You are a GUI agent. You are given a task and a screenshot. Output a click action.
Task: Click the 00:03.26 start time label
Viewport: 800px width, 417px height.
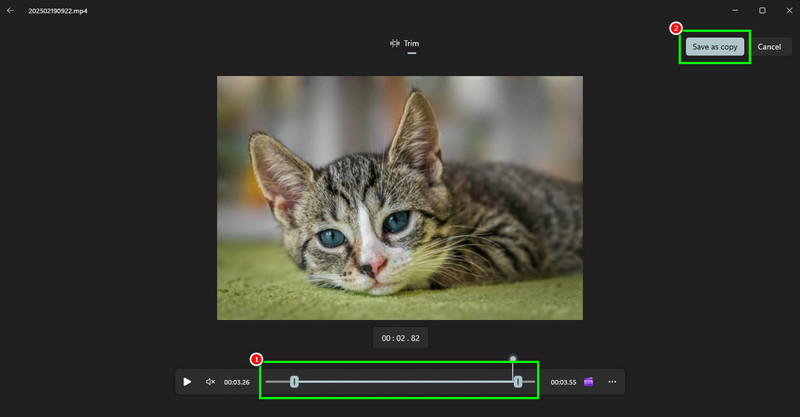(237, 382)
